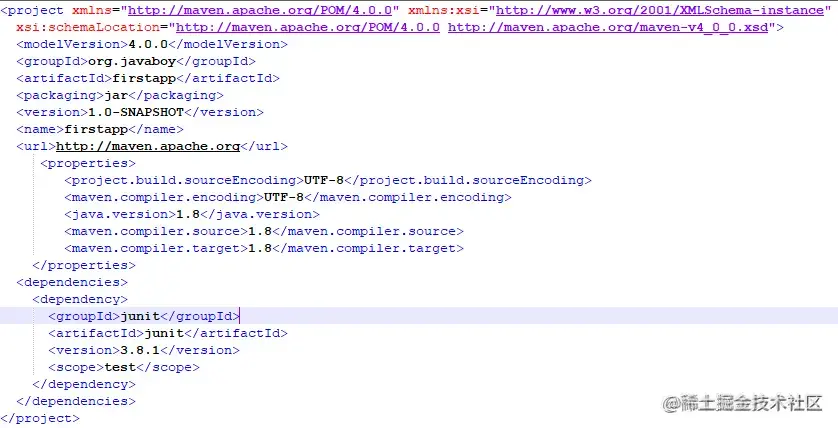Image resolution: width=838 pixels, height=428 pixels.
Task: Click the xmlns POM/4.0.0 URL link
Action: 260,10
